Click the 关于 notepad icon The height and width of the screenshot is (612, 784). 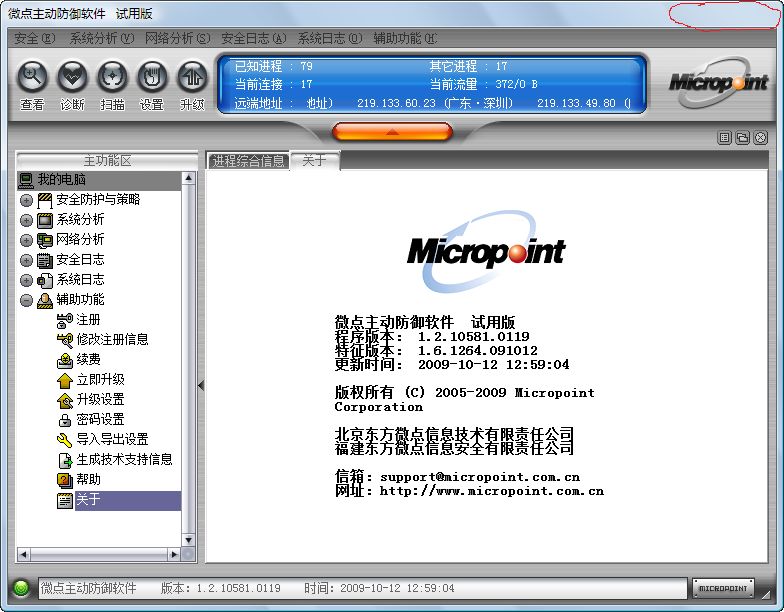point(64,500)
